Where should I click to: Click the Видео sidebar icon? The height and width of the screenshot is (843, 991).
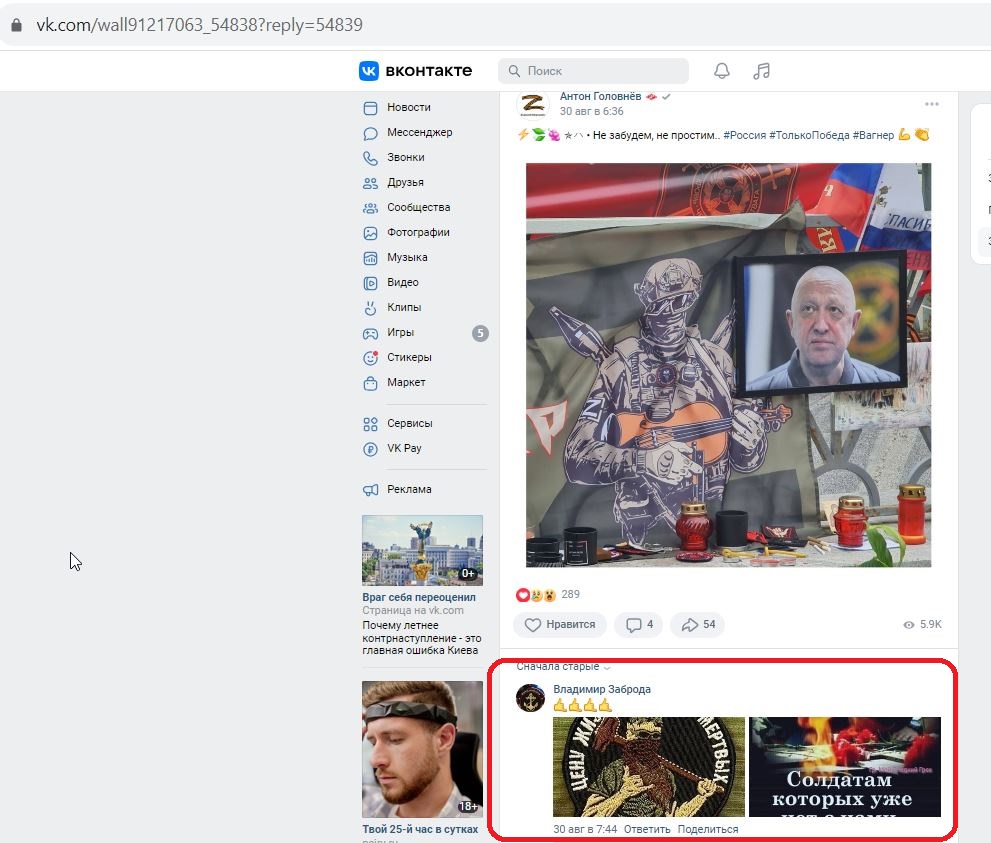[370, 283]
